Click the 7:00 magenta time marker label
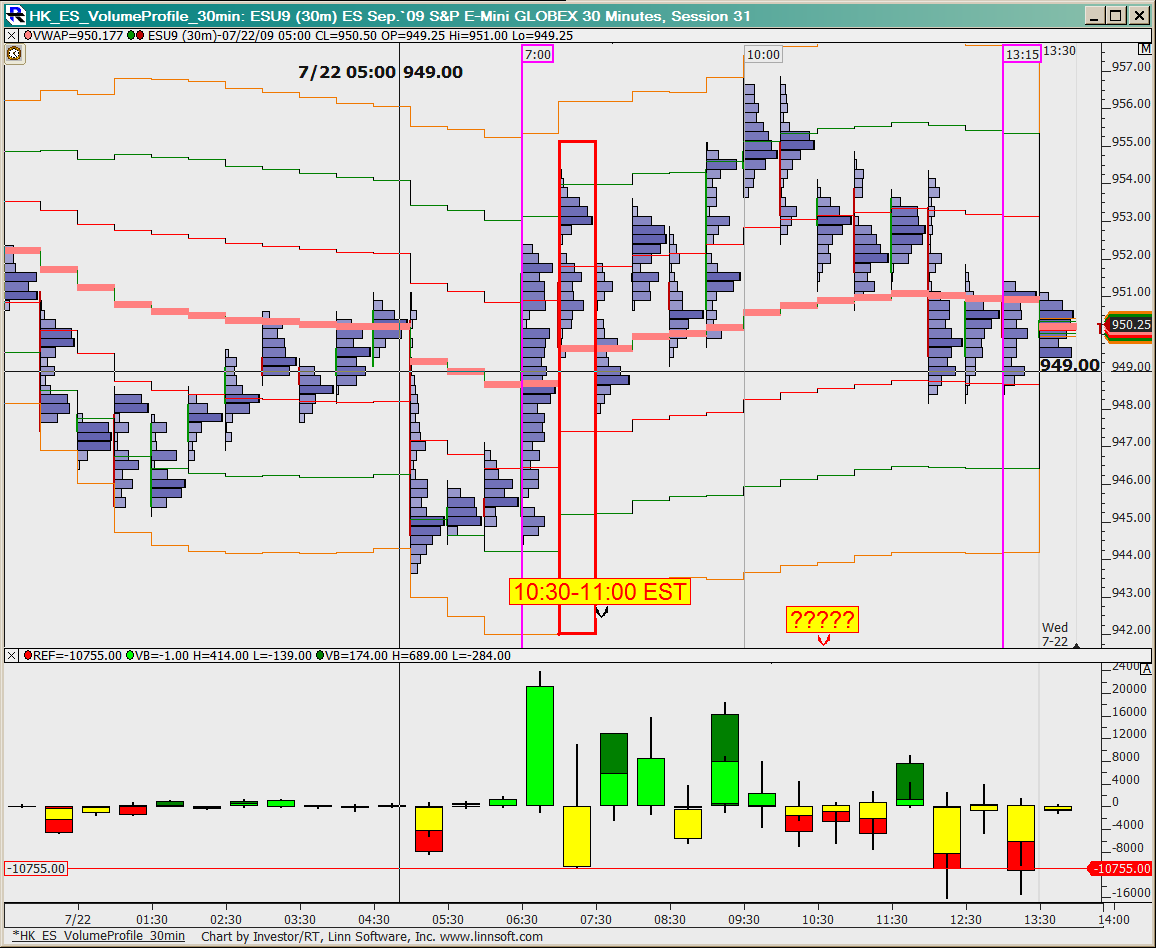This screenshot has width=1156, height=948. [x=537, y=54]
